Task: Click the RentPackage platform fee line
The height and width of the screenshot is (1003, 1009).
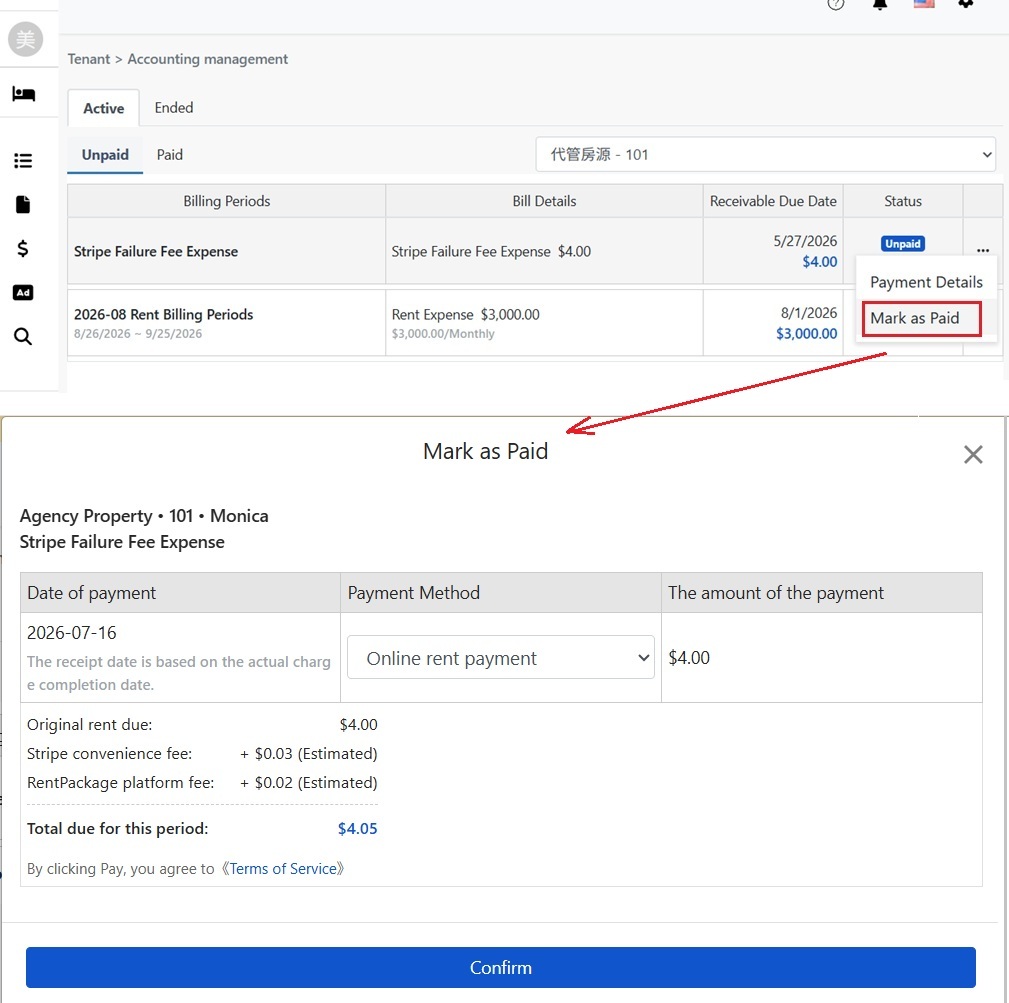Action: (x=202, y=783)
